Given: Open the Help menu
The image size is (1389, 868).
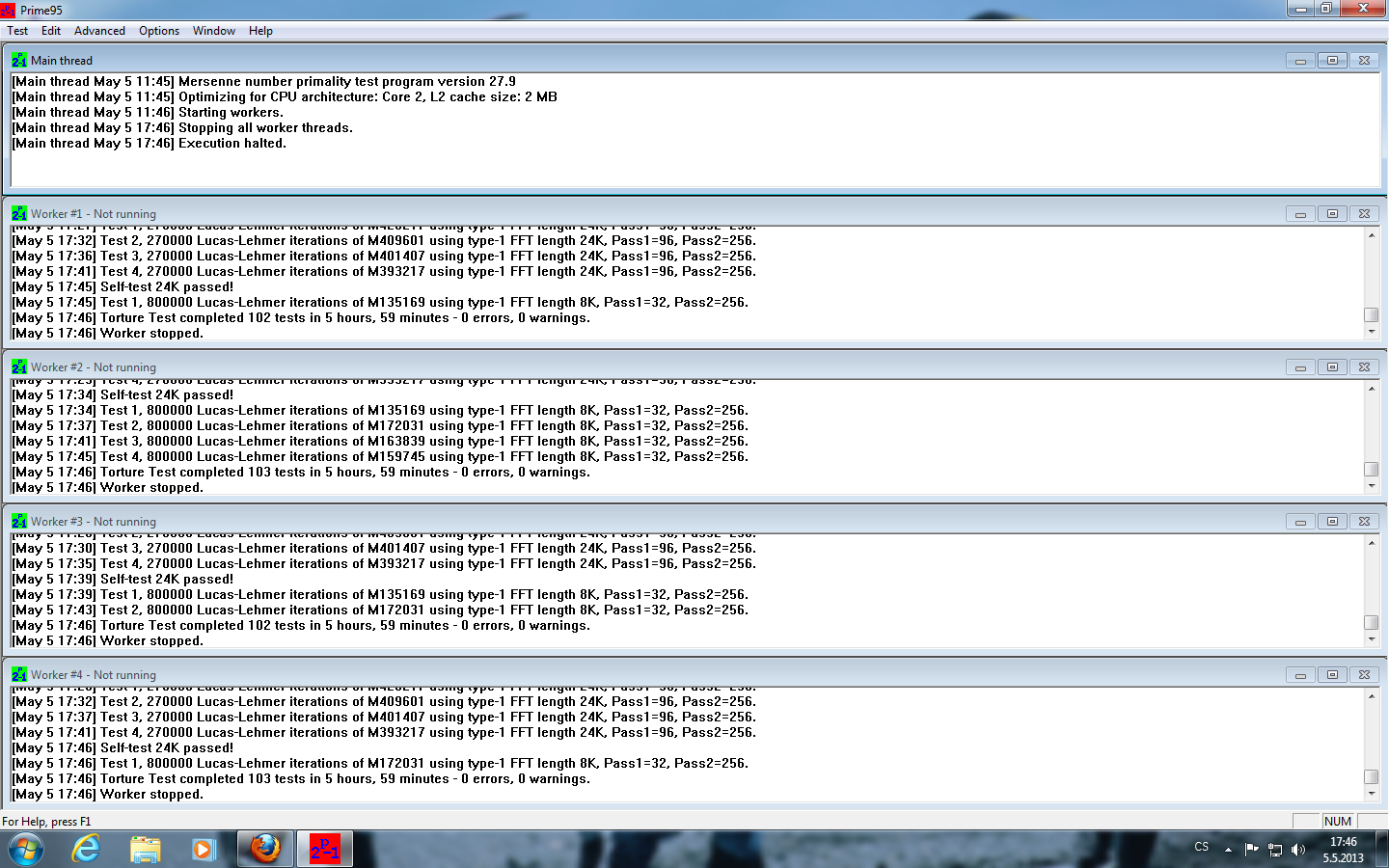Looking at the screenshot, I should click(260, 31).
